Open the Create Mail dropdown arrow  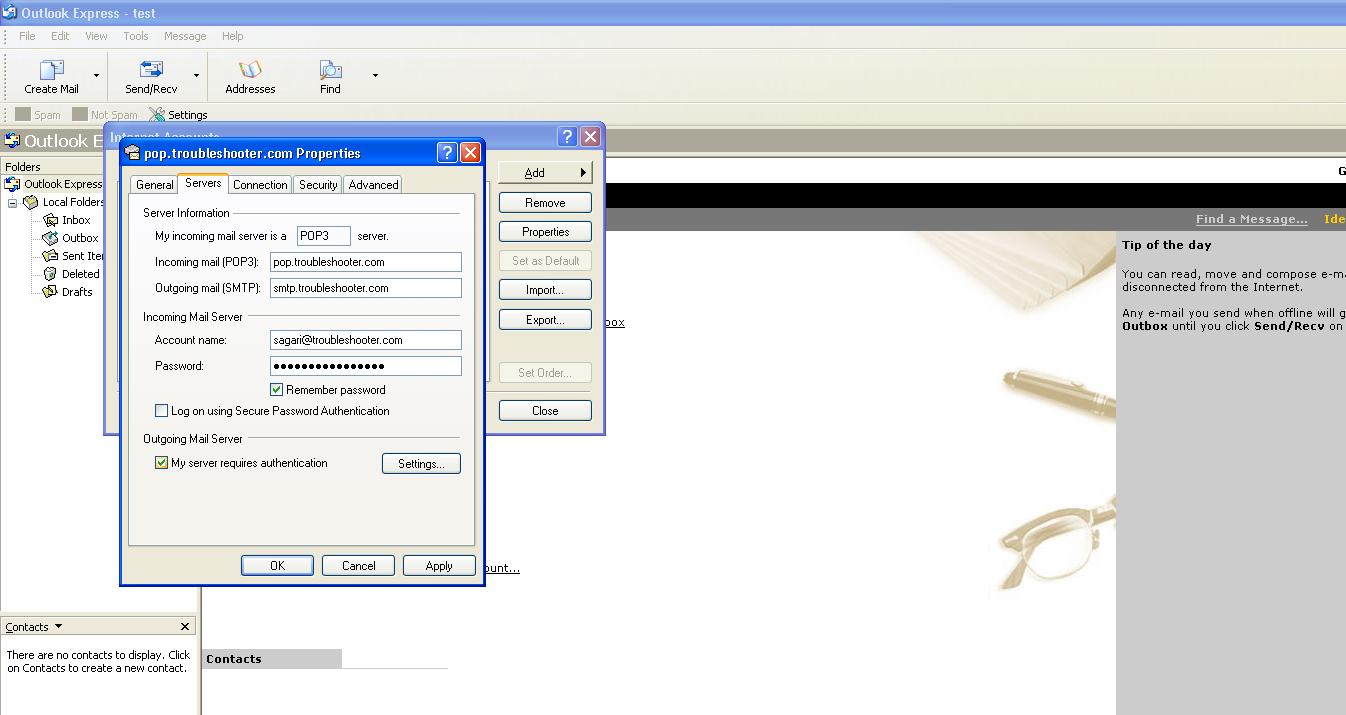(96, 75)
